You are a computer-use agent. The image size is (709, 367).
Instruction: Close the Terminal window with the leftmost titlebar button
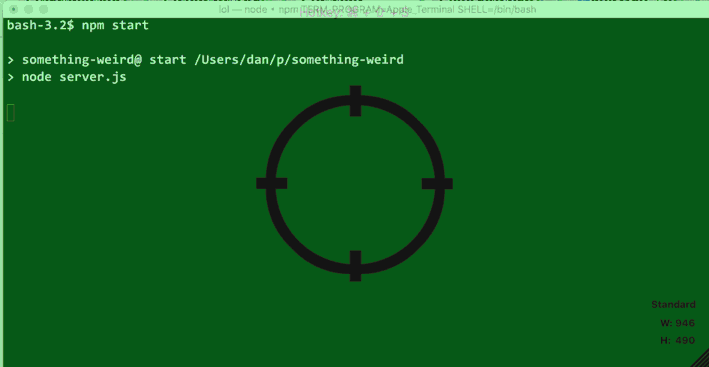(14, 9)
